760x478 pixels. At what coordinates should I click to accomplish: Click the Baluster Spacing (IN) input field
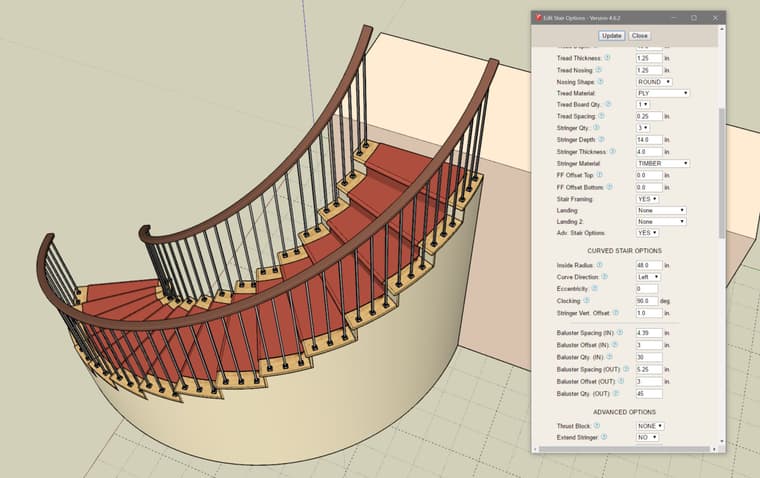[649, 333]
